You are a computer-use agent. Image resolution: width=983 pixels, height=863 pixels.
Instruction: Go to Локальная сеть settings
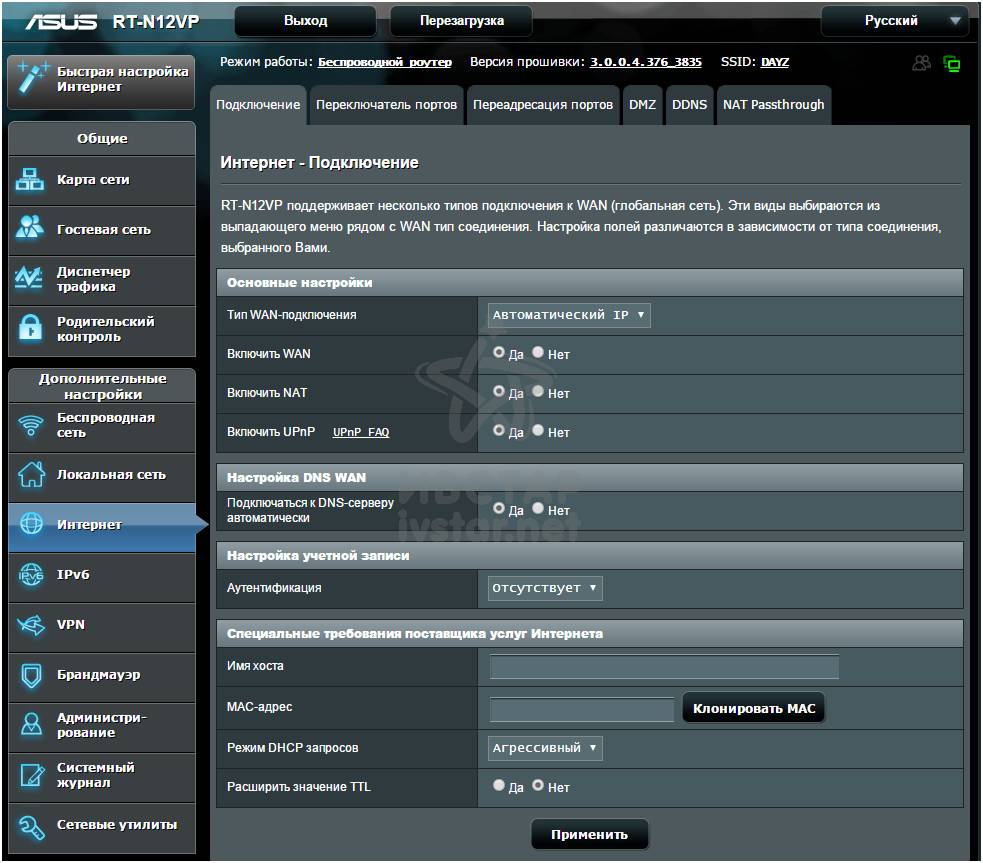102,476
